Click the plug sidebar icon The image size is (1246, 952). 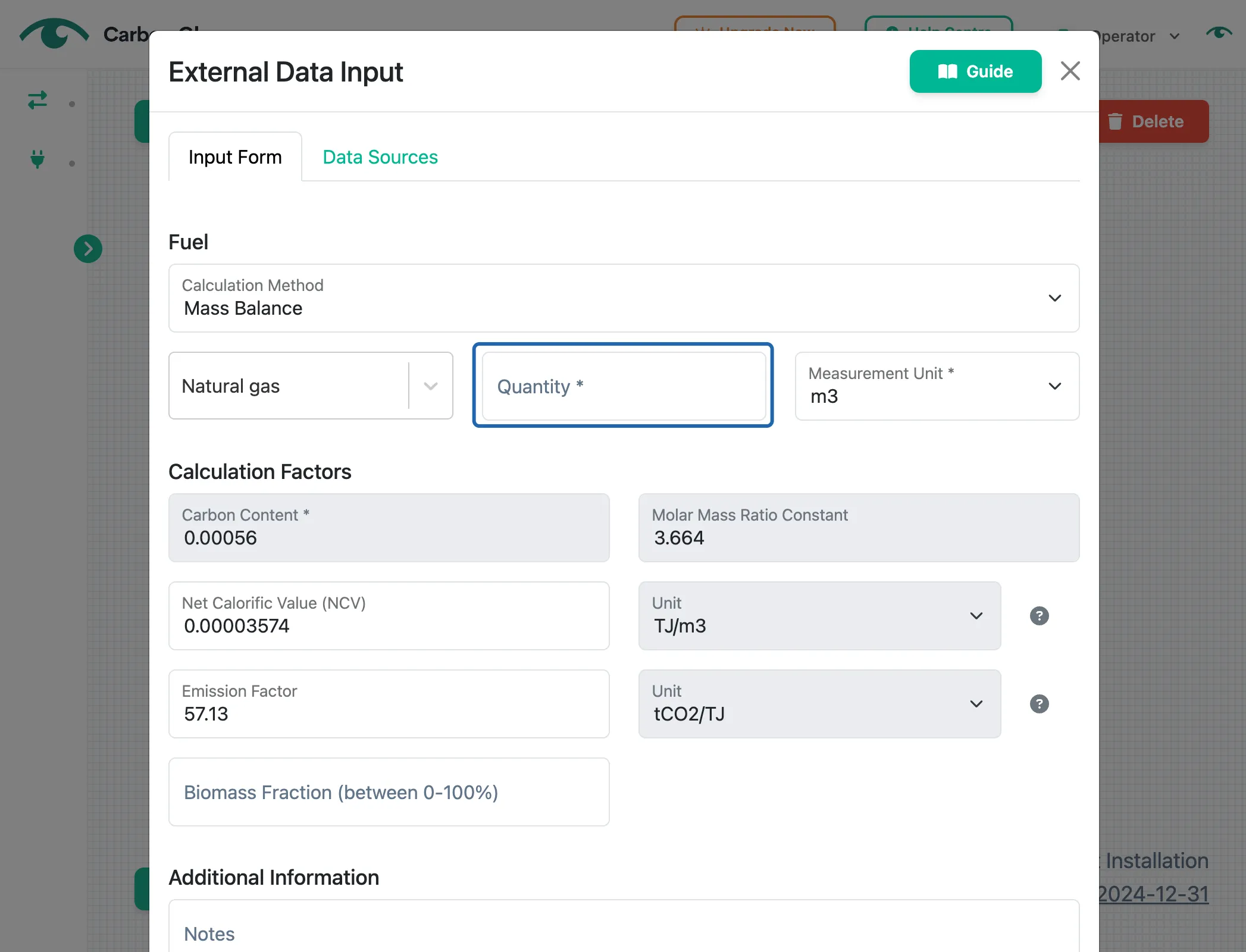[37, 159]
